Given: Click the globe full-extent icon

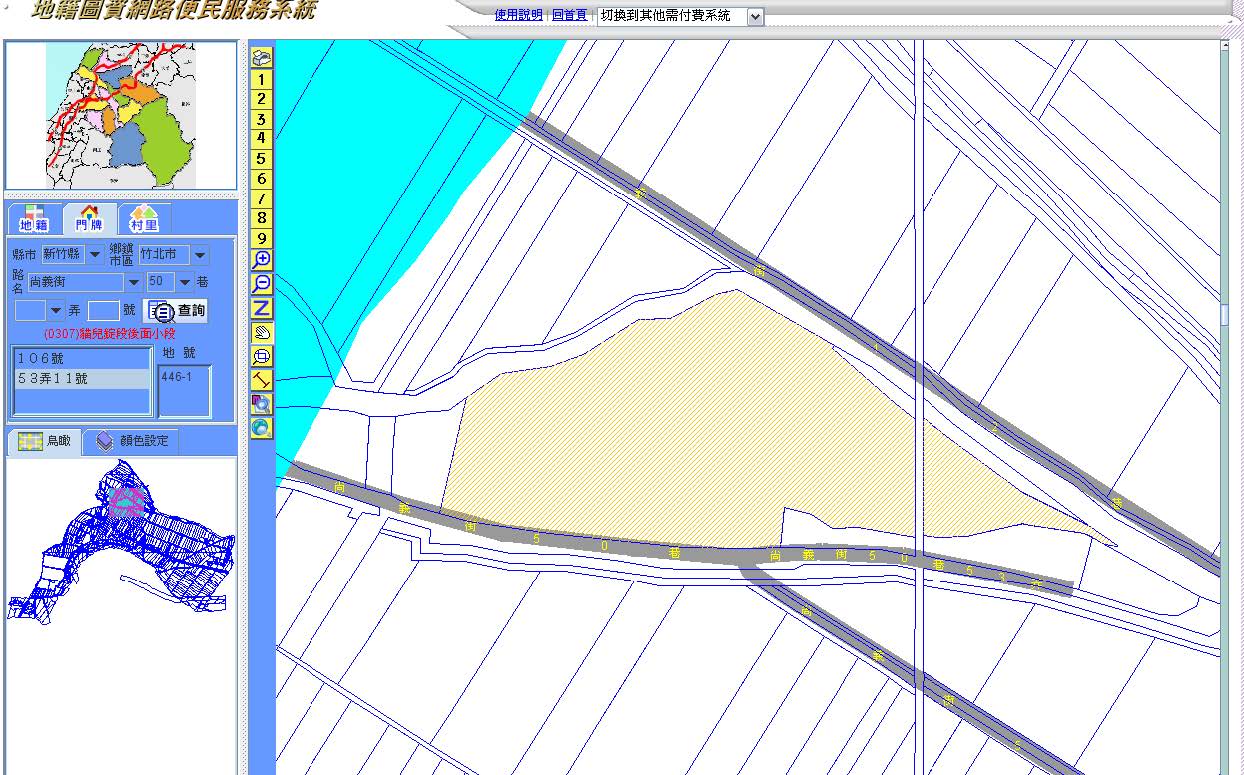Looking at the screenshot, I should pos(261,428).
